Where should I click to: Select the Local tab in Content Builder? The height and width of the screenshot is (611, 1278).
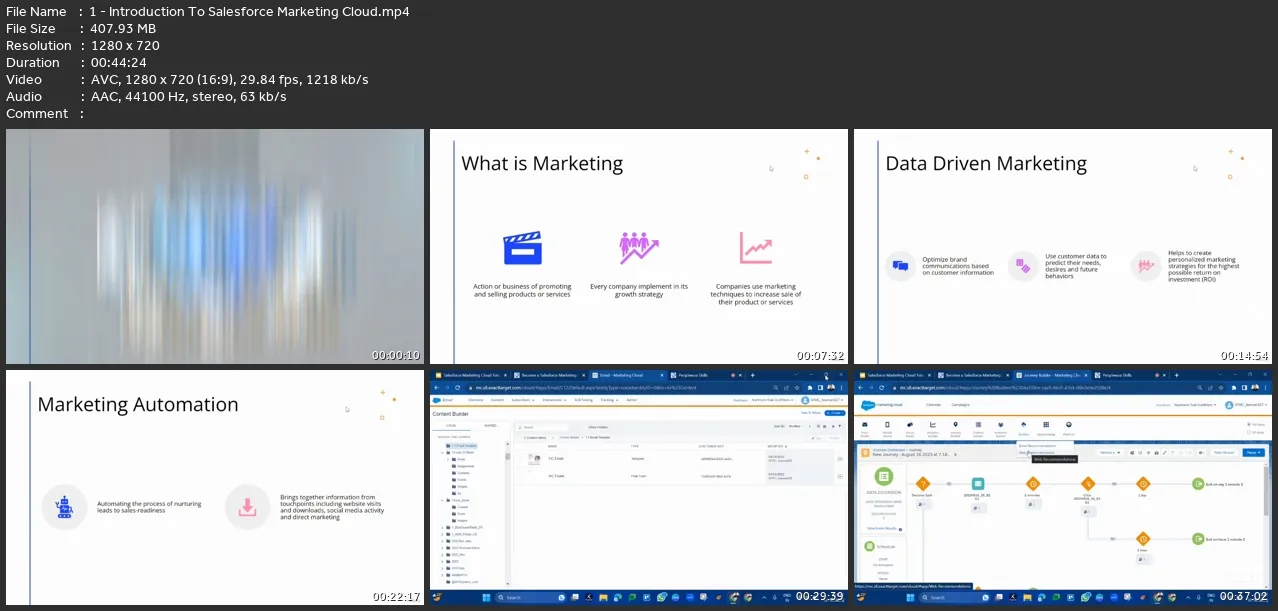[x=451, y=426]
